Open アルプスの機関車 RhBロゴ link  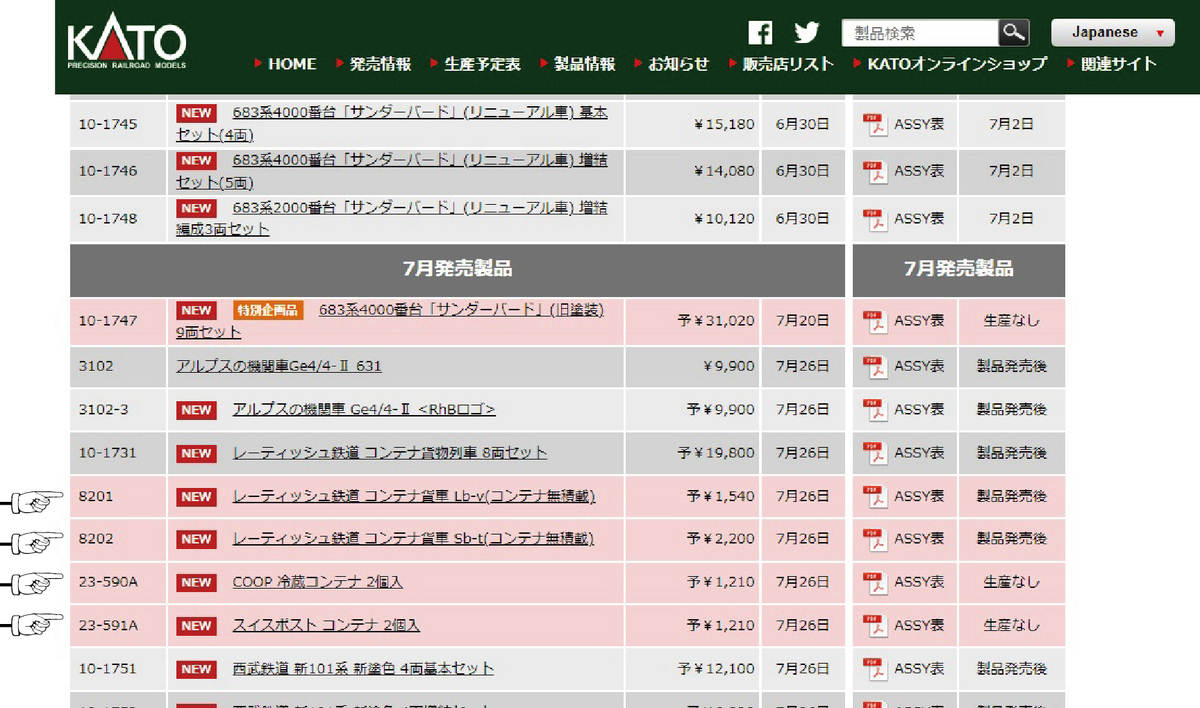(364, 409)
